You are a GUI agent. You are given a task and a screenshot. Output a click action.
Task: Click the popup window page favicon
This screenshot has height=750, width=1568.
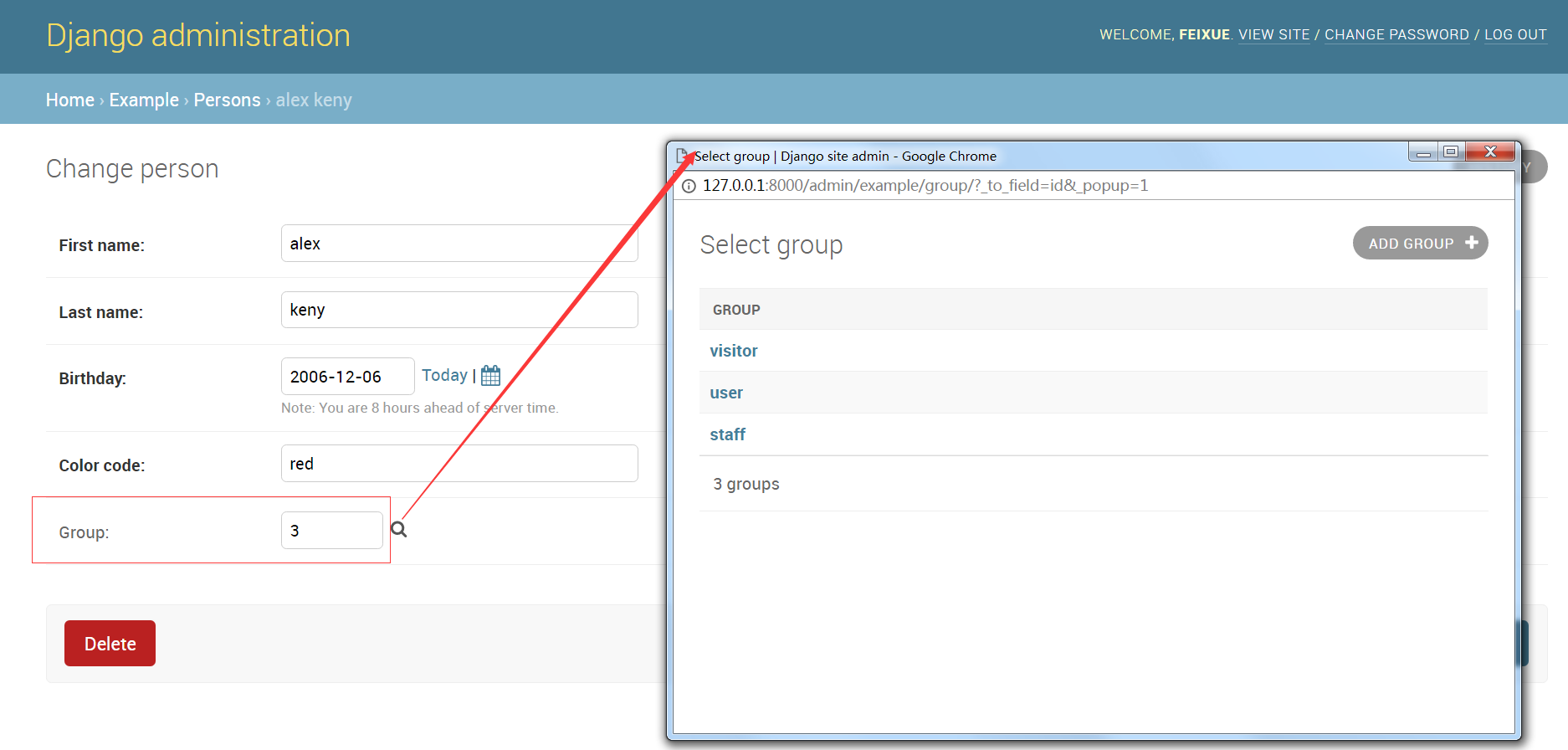click(x=682, y=156)
